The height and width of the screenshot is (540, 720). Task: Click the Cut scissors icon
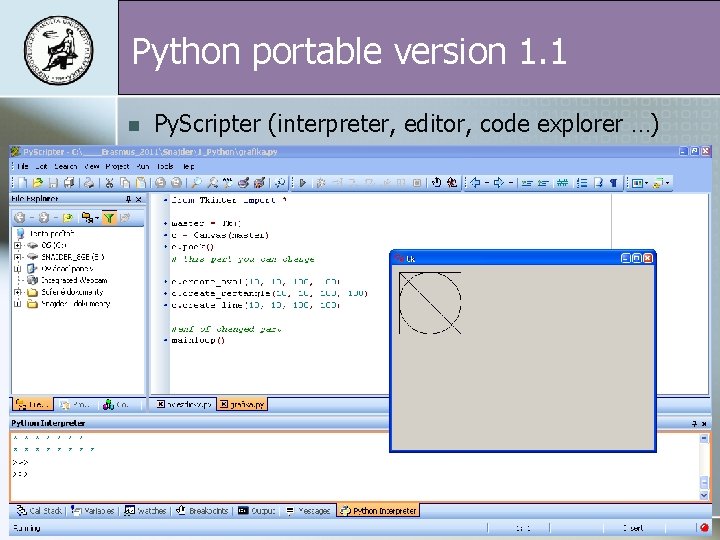[x=109, y=183]
